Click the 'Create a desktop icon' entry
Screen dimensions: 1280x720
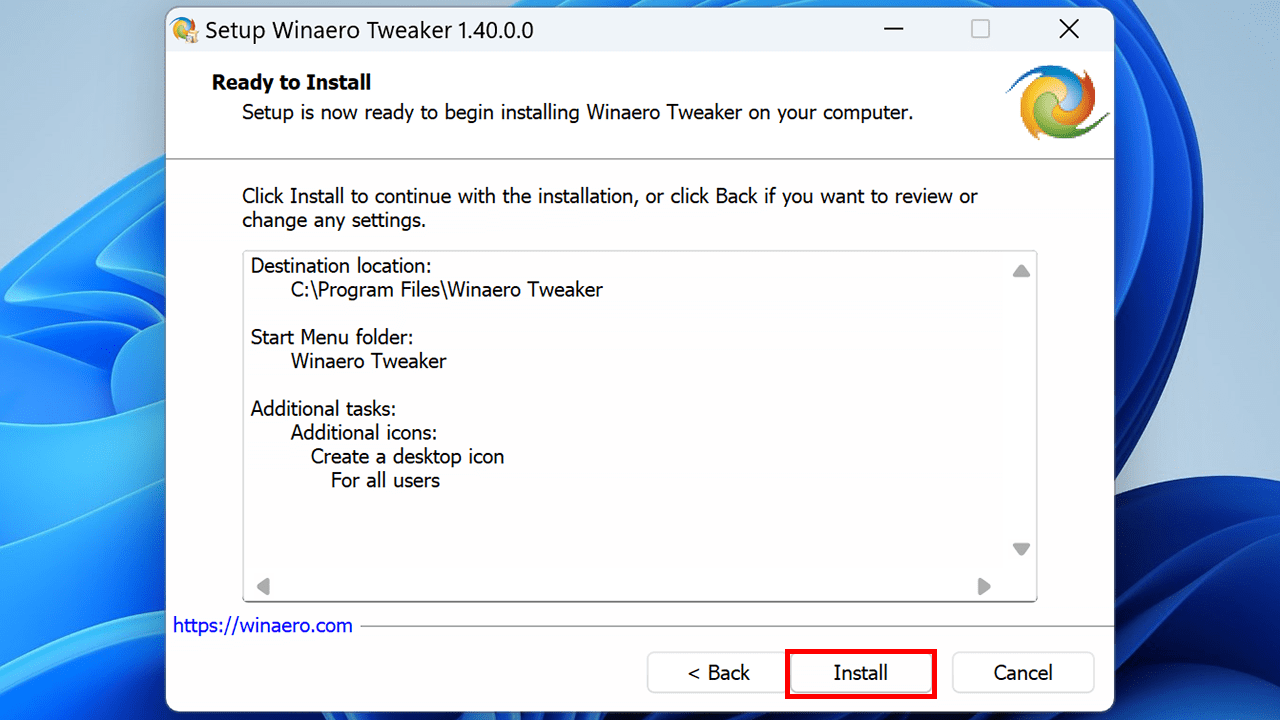click(x=407, y=457)
